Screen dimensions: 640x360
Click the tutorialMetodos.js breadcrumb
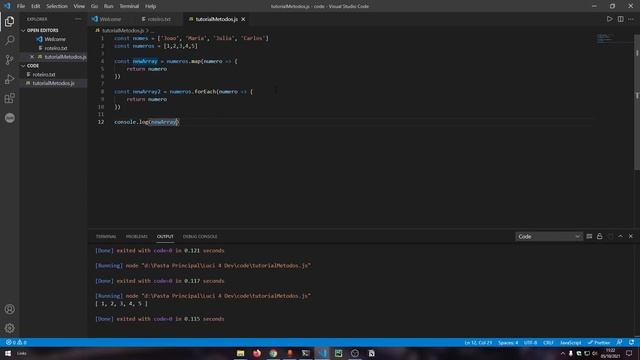pyautogui.click(x=122, y=30)
